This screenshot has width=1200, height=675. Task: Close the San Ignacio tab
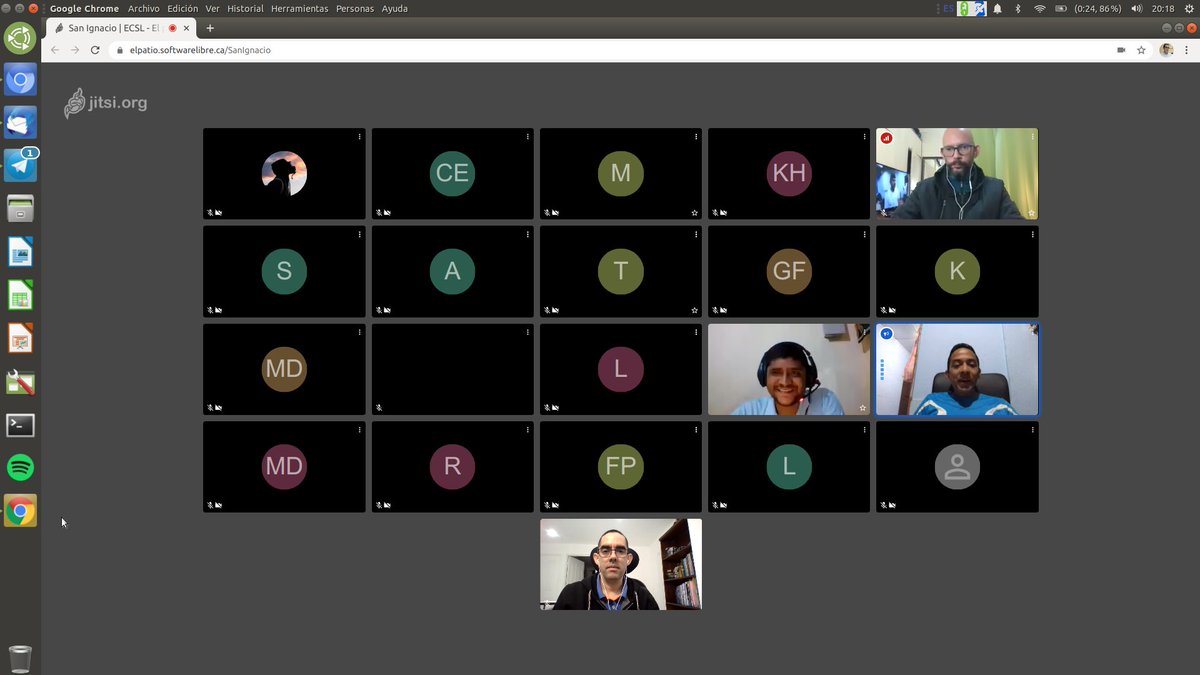pyautogui.click(x=186, y=28)
